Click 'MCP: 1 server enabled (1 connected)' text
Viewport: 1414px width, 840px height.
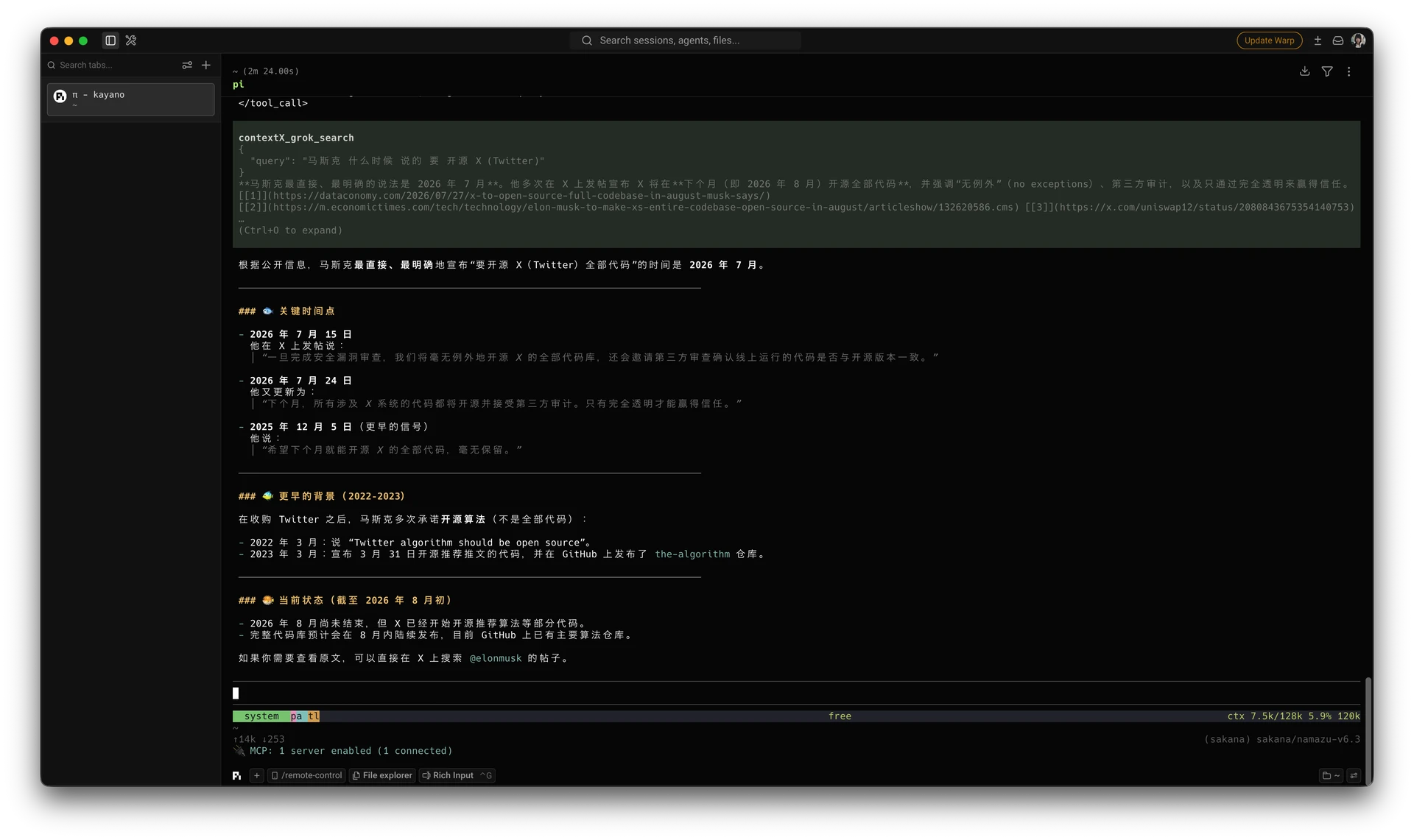[351, 751]
